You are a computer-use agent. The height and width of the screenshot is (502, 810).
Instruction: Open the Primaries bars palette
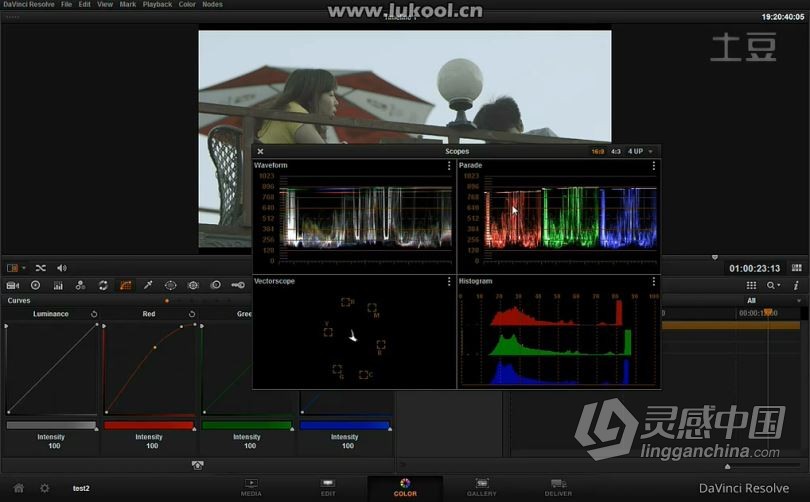(x=58, y=286)
